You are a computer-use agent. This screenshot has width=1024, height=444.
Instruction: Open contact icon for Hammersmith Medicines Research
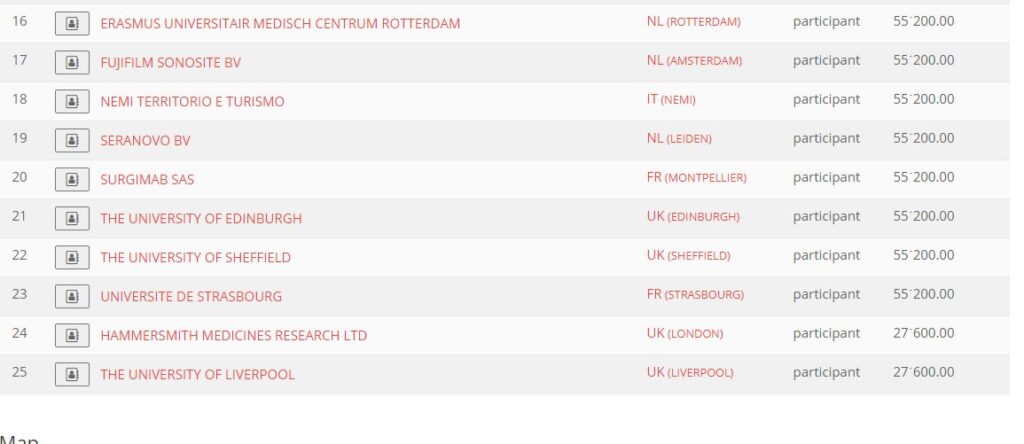pyautogui.click(x=72, y=336)
